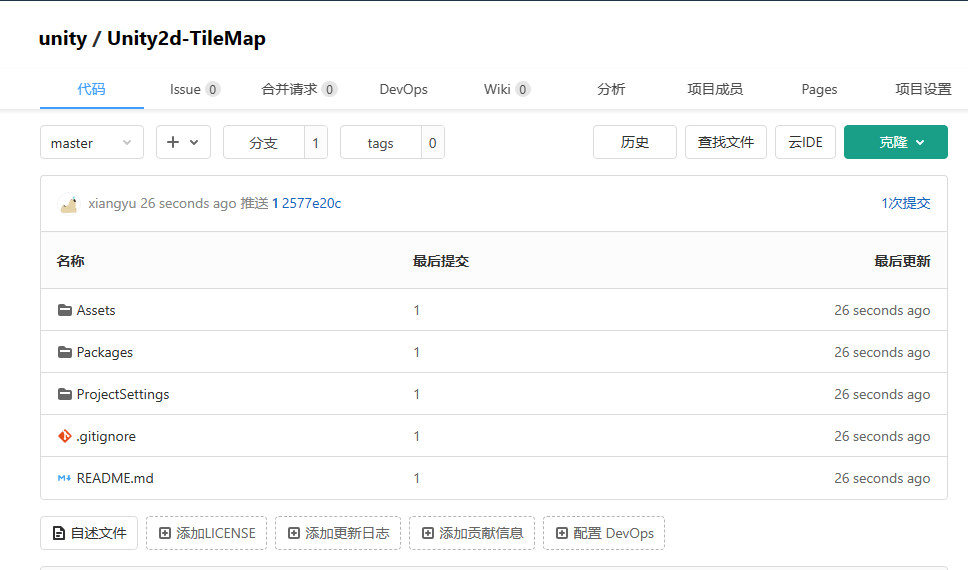Expand the 克隆 clone dropdown
The image size is (968, 570).
896,142
